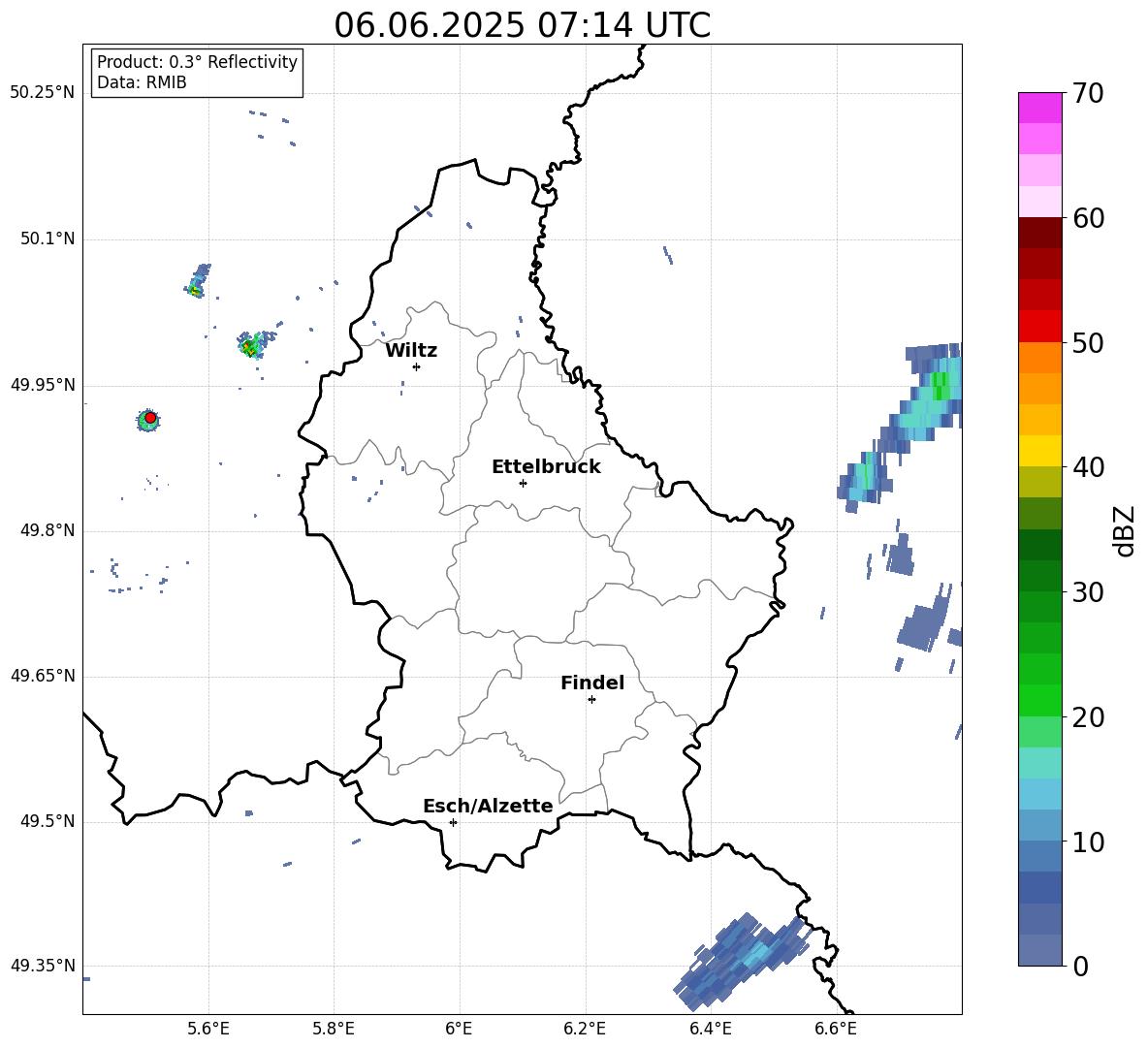Click the 6.4°E longitude label

click(x=711, y=1029)
